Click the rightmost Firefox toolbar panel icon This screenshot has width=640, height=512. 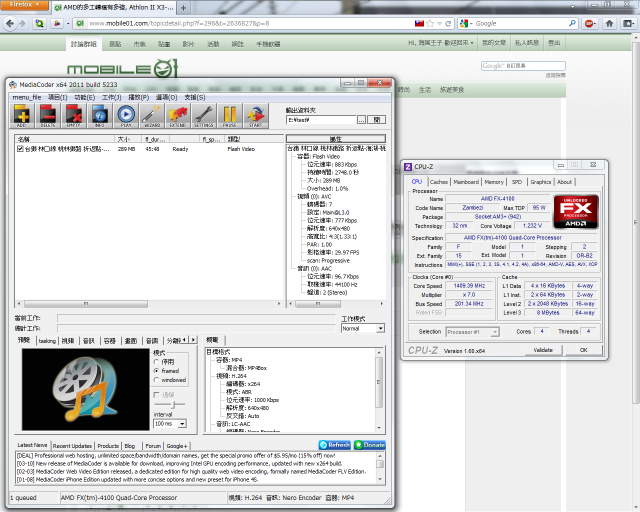[x=628, y=23]
